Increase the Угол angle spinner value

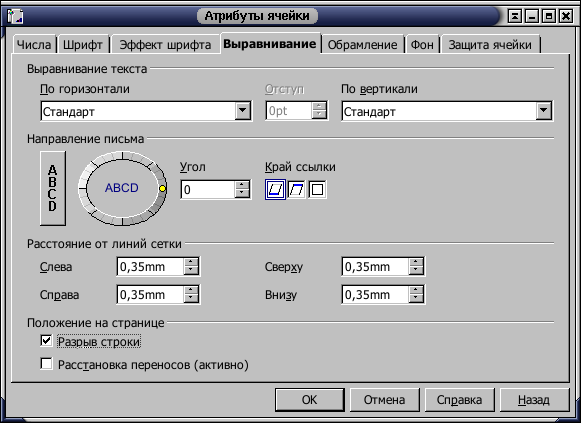coord(242,185)
